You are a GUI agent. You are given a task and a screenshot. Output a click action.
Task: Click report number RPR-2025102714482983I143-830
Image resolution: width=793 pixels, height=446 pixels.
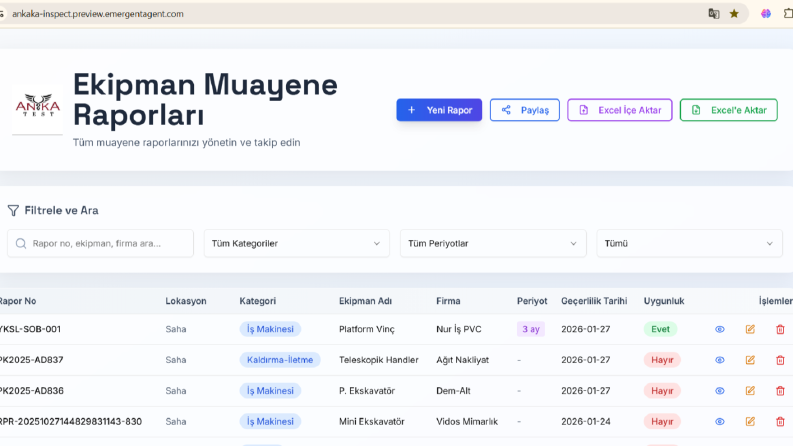(71, 422)
